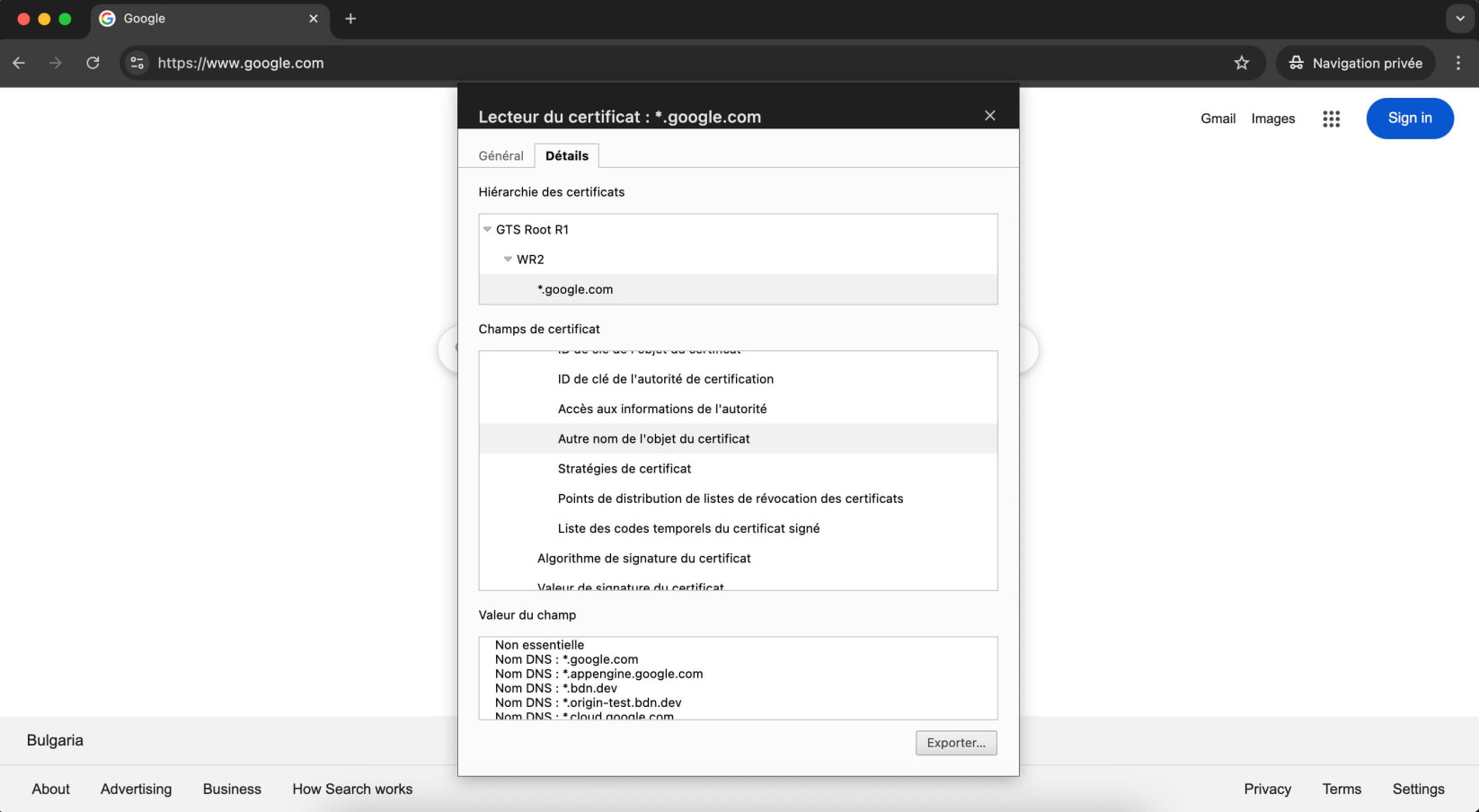Click the green macOS fullscreen button

click(x=65, y=19)
